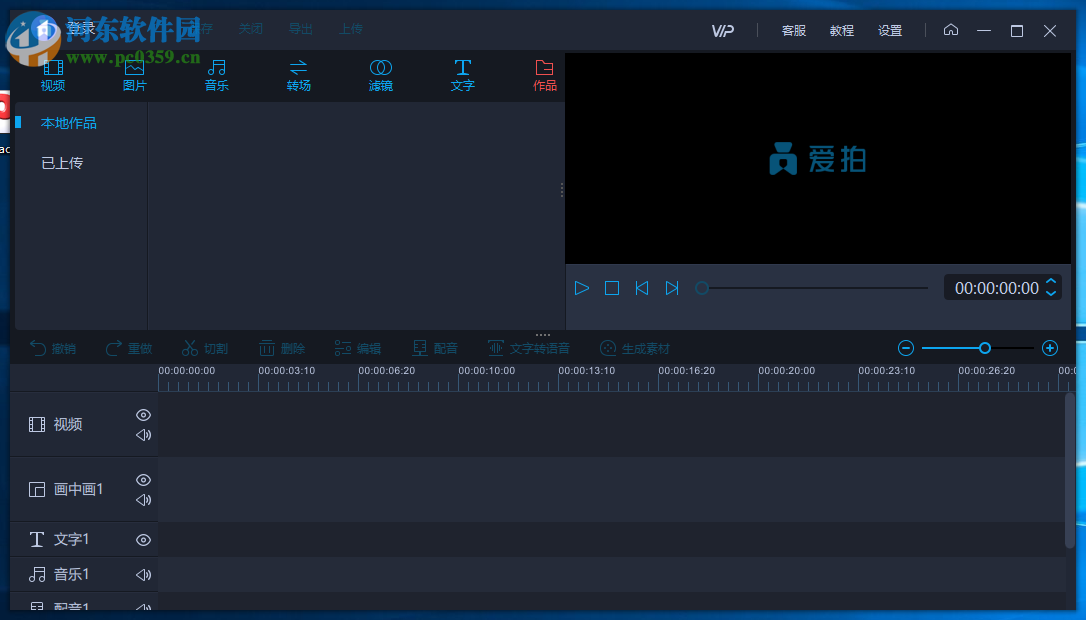Click 导出 in the top menu bar

click(x=300, y=29)
